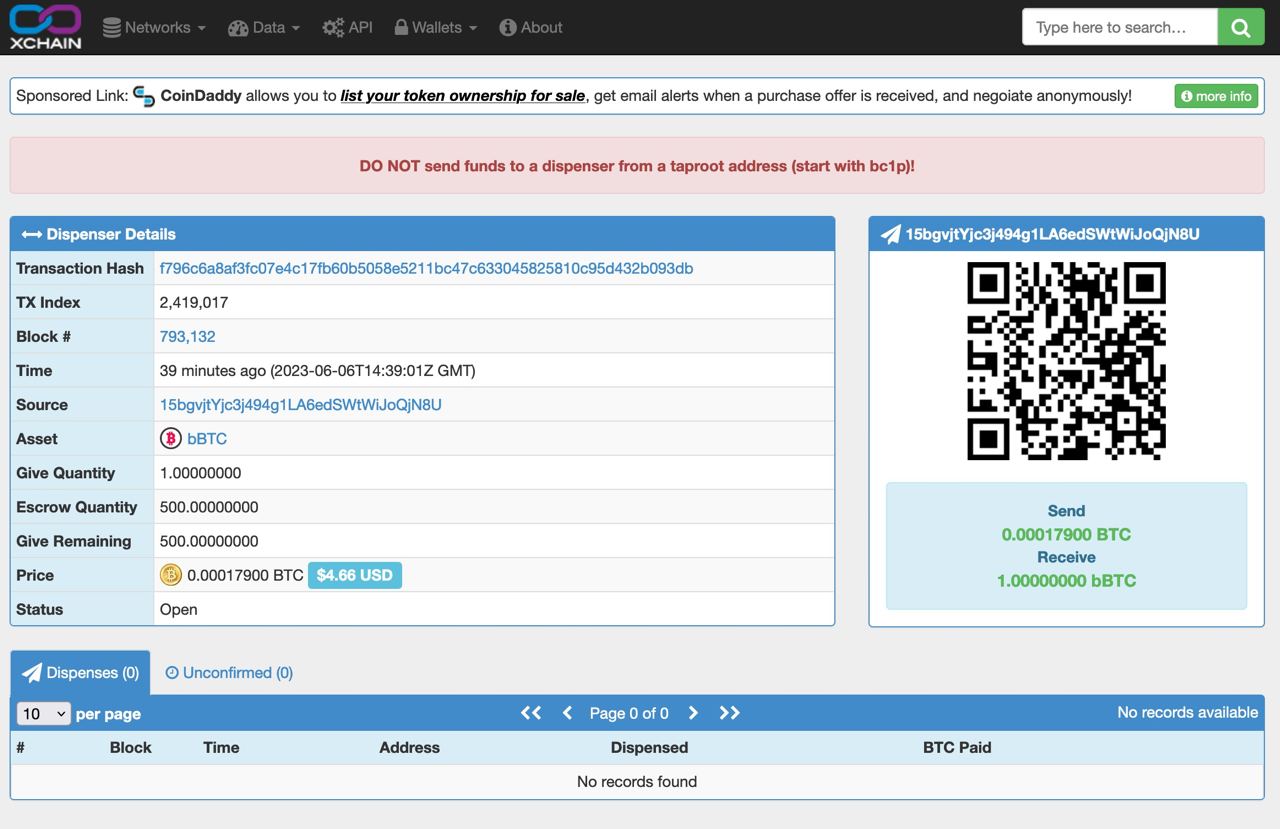The width and height of the screenshot is (1280, 829).
Task: Click the paper plane icon beside address header
Action: [x=890, y=234]
